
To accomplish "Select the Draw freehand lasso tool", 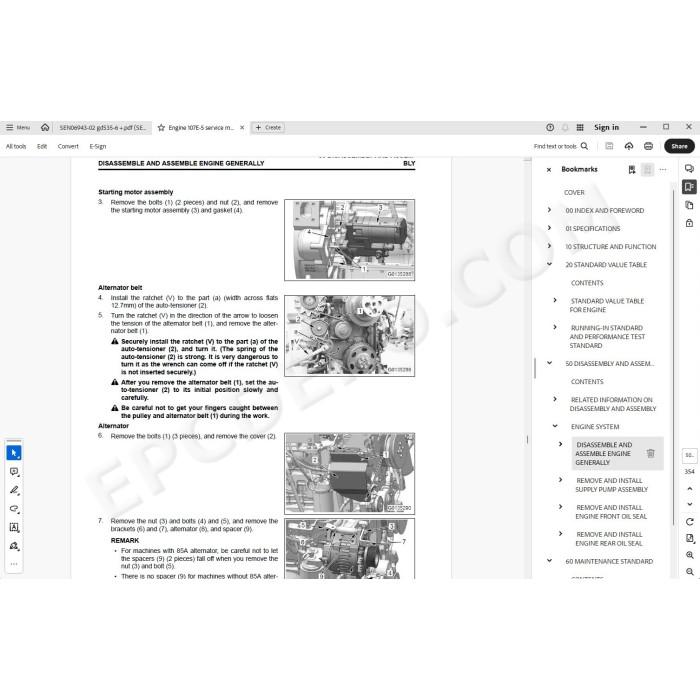I will (14, 509).
